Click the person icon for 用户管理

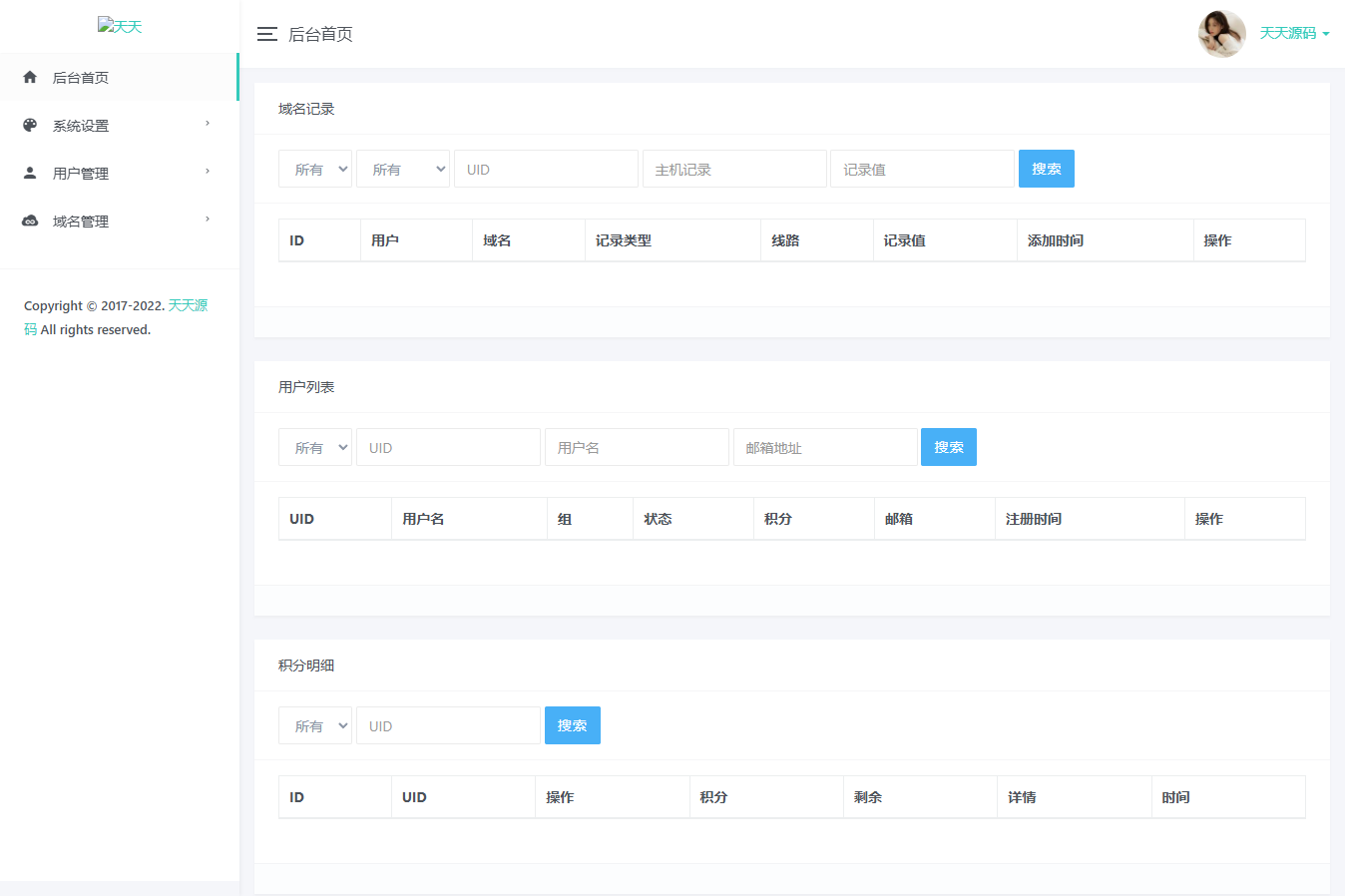[x=30, y=172]
